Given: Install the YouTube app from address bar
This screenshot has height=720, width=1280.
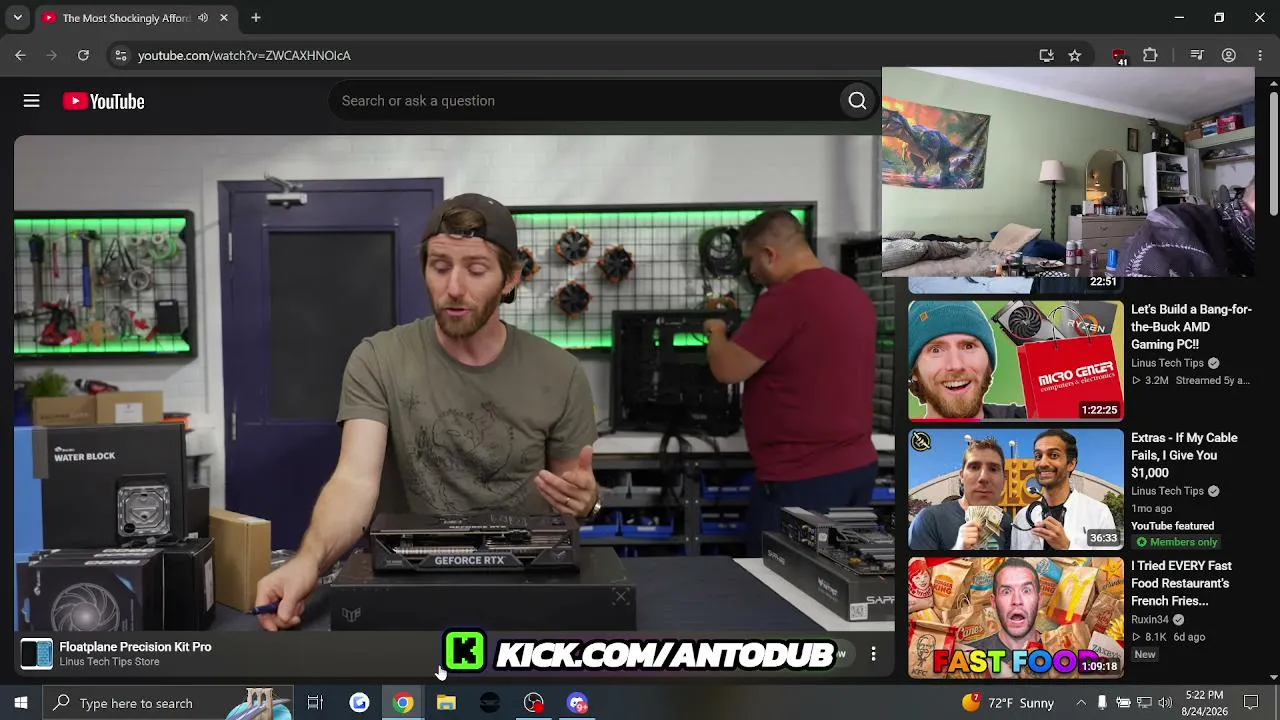Looking at the screenshot, I should 1046,56.
